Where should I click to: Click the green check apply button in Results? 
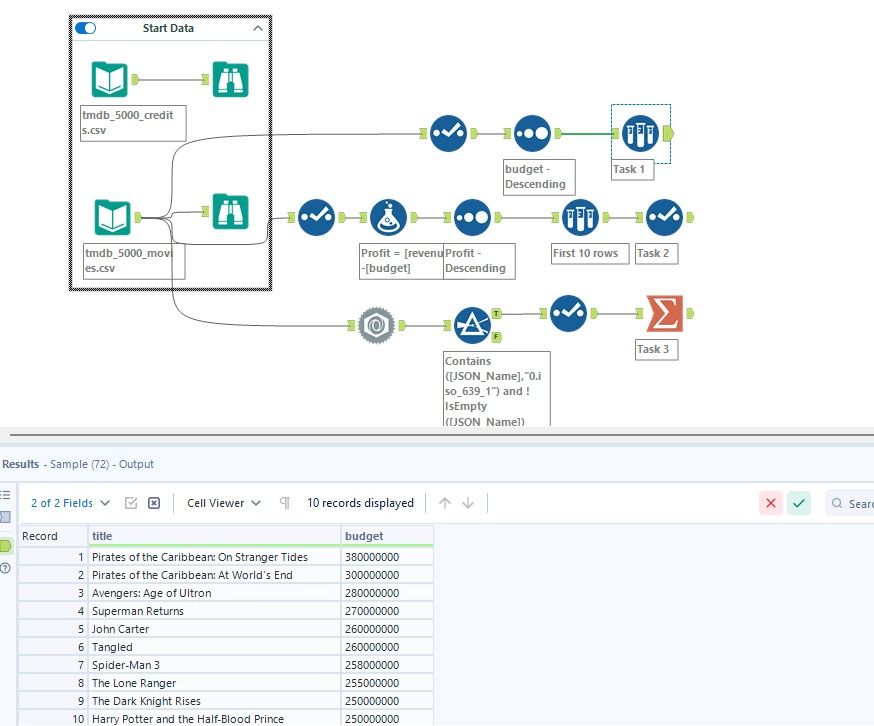pyautogui.click(x=799, y=503)
